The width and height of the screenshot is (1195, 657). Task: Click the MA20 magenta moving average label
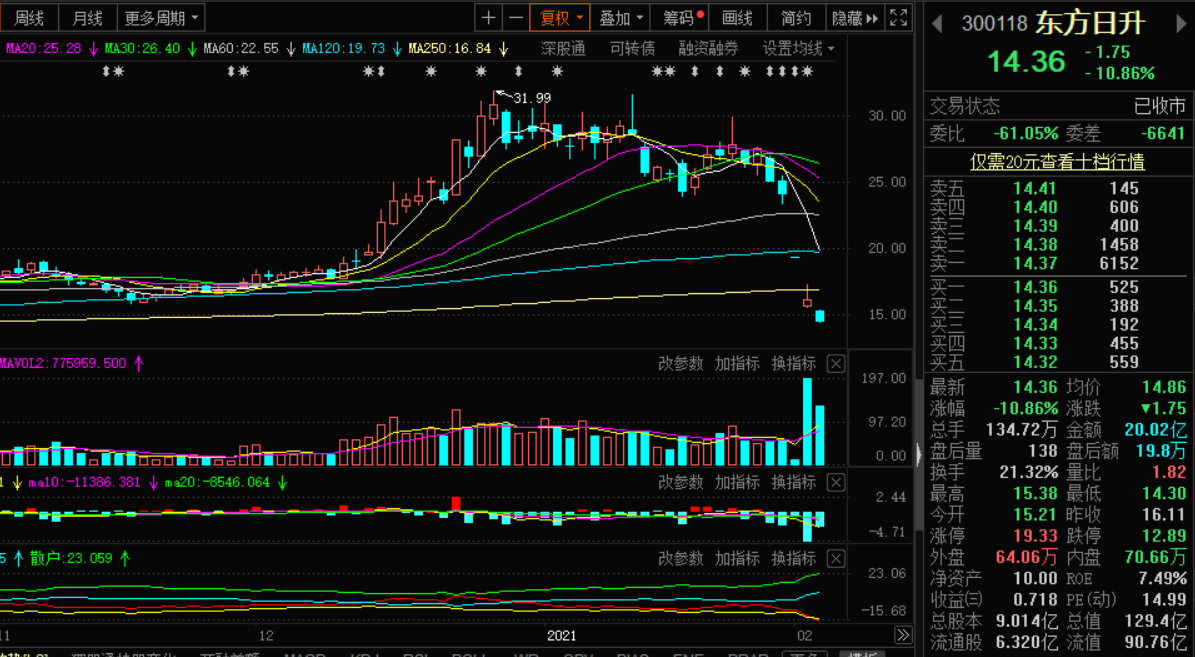point(45,48)
